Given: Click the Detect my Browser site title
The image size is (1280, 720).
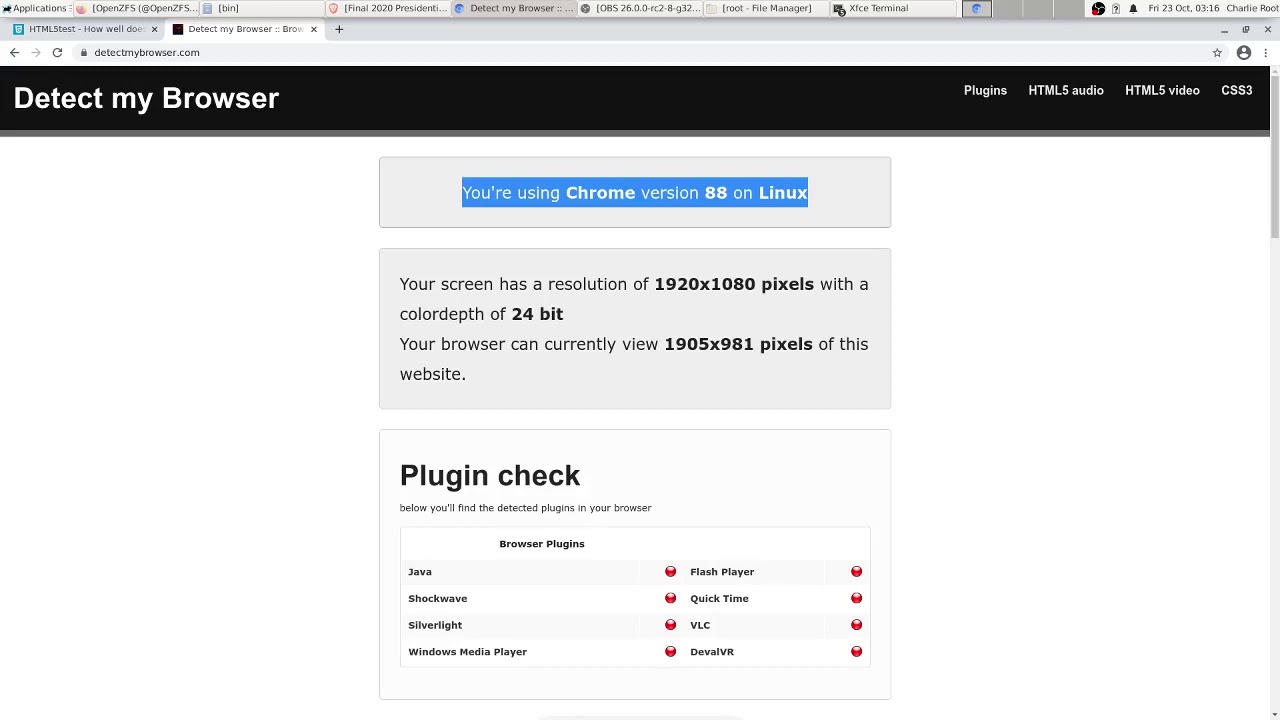Looking at the screenshot, I should click(146, 98).
